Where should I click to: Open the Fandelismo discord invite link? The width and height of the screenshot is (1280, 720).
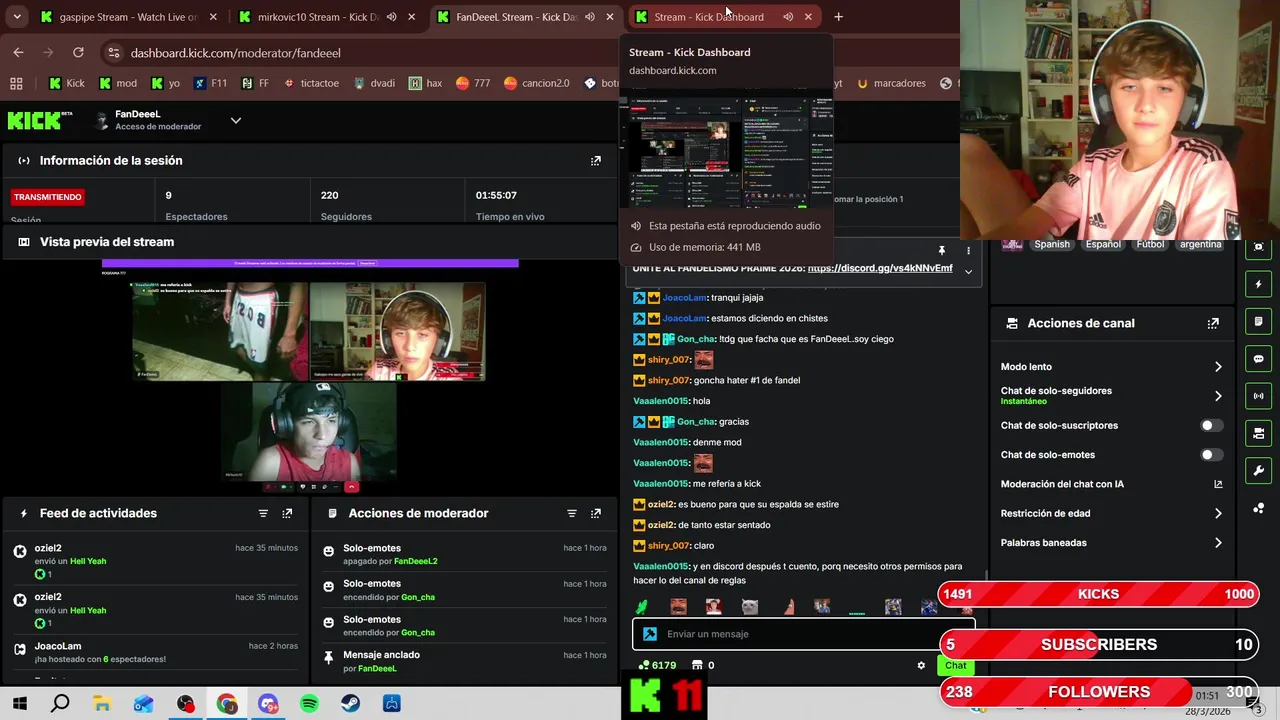(880, 269)
